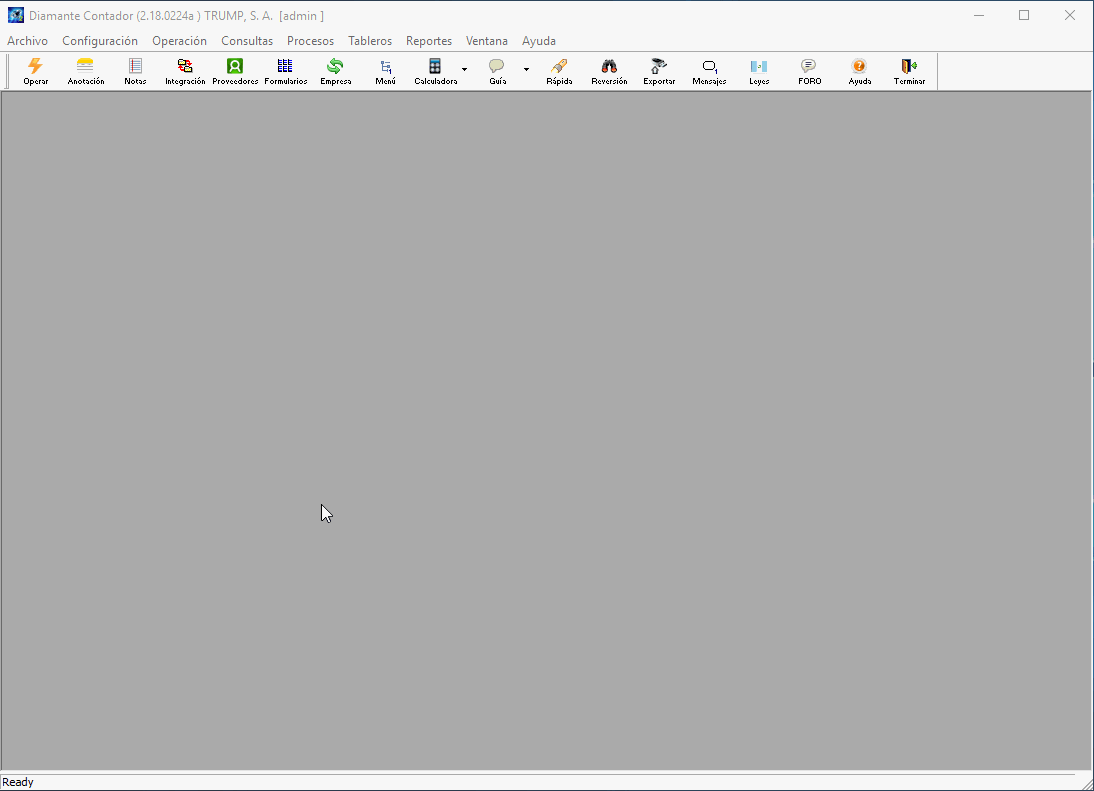
Task: Click the Operar lightning bolt icon
Action: pos(36,71)
